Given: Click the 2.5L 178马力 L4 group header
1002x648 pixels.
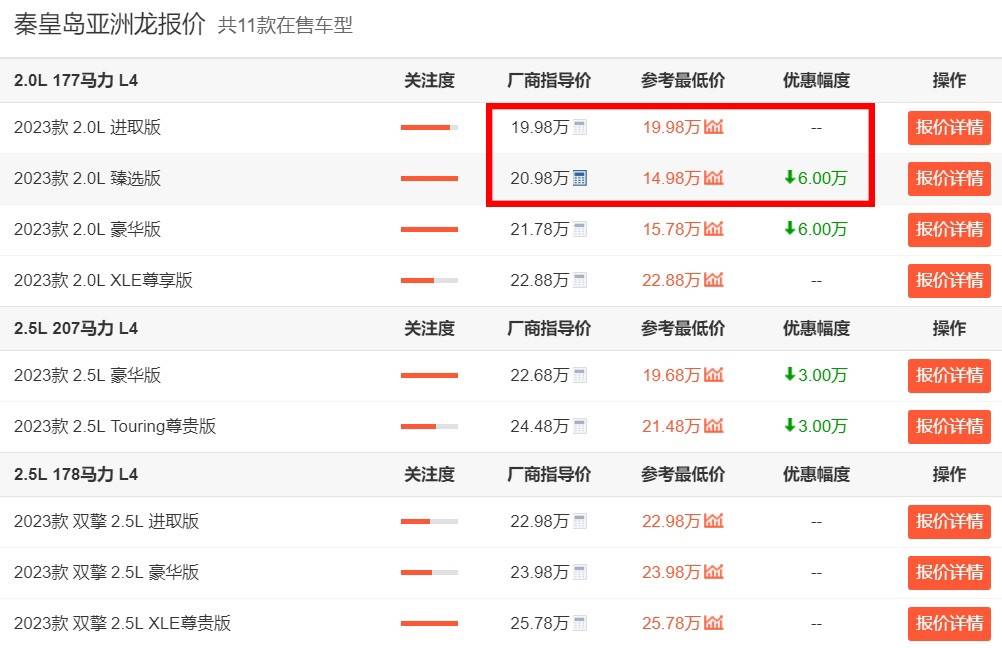Looking at the screenshot, I should tap(76, 475).
